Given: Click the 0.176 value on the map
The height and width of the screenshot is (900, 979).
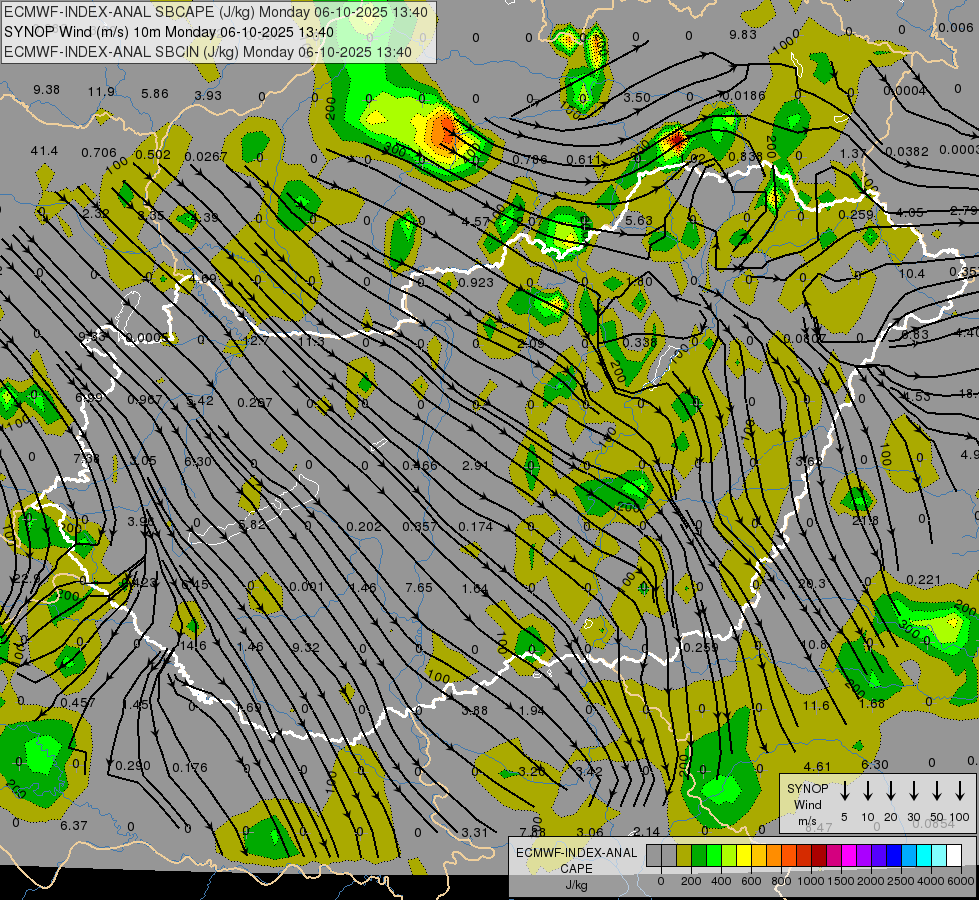Looking at the screenshot, I should tap(190, 767).
